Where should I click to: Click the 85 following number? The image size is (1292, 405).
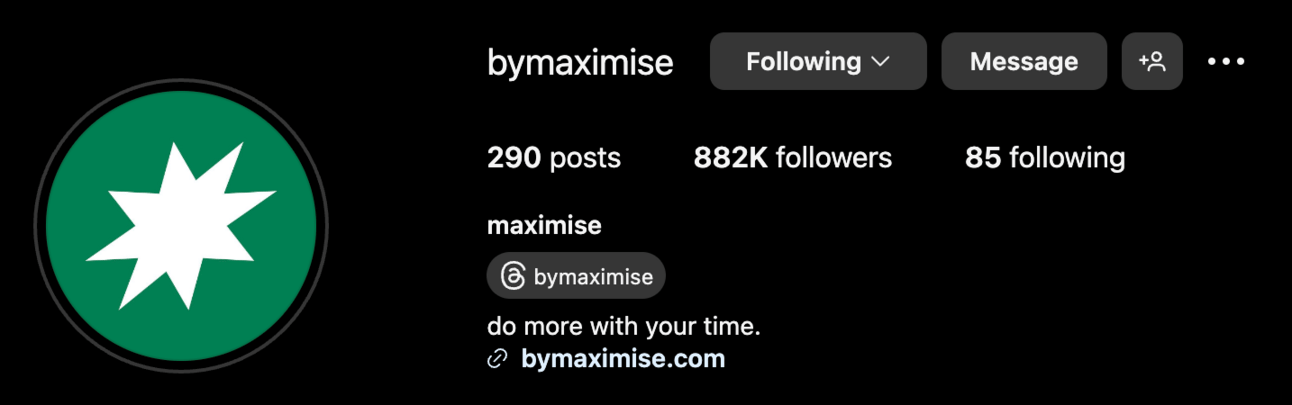(983, 158)
